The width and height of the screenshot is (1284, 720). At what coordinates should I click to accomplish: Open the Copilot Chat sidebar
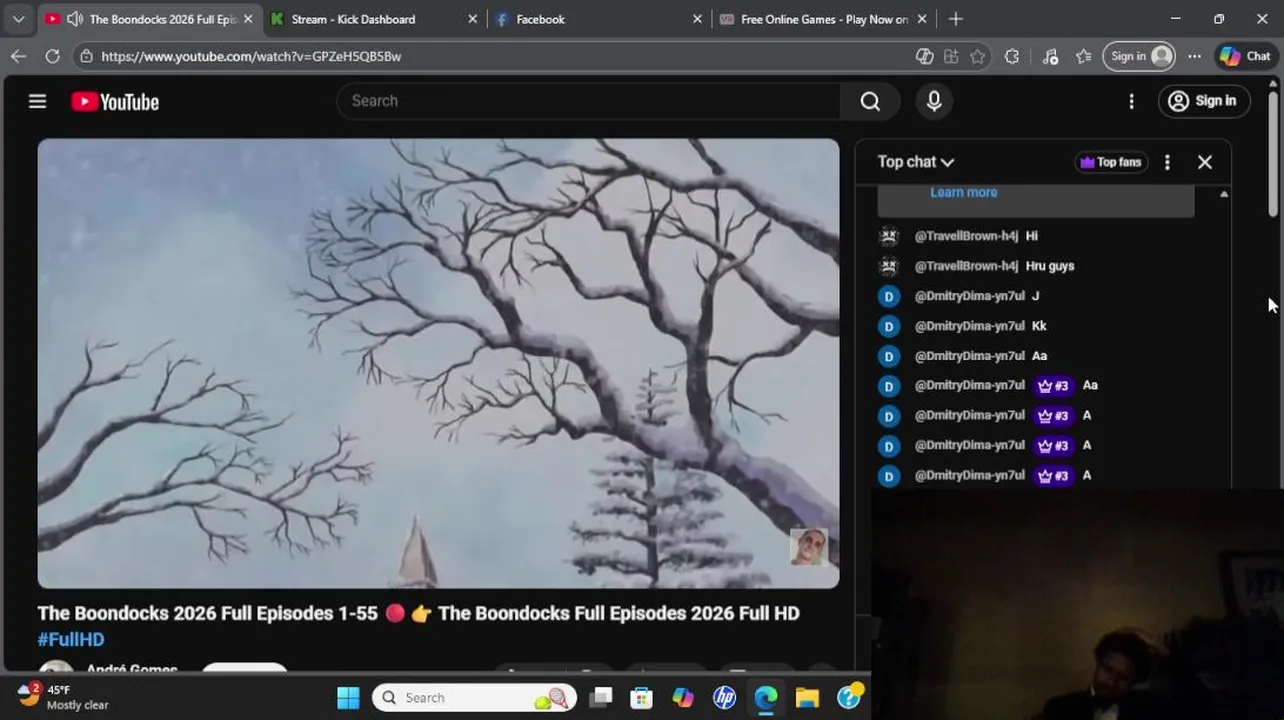click(x=1245, y=56)
